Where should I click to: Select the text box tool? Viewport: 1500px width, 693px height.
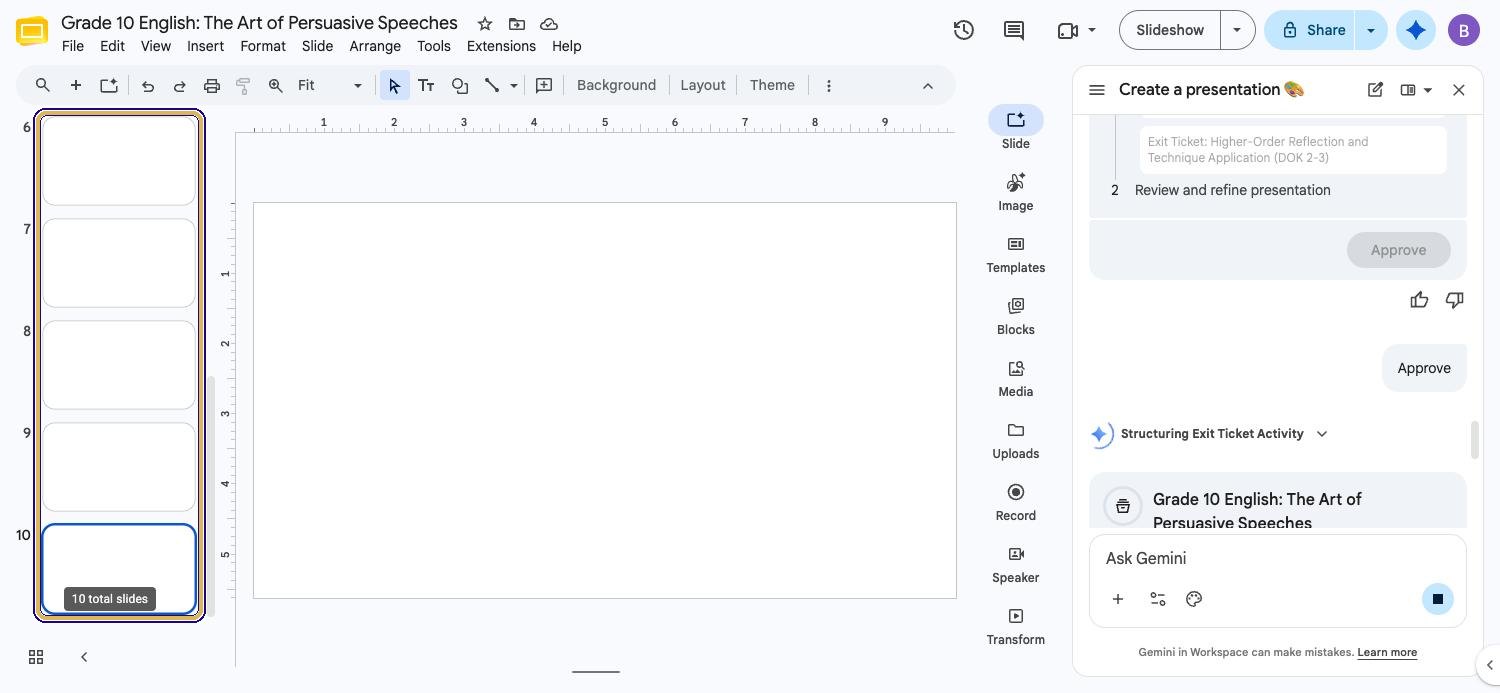coord(426,85)
